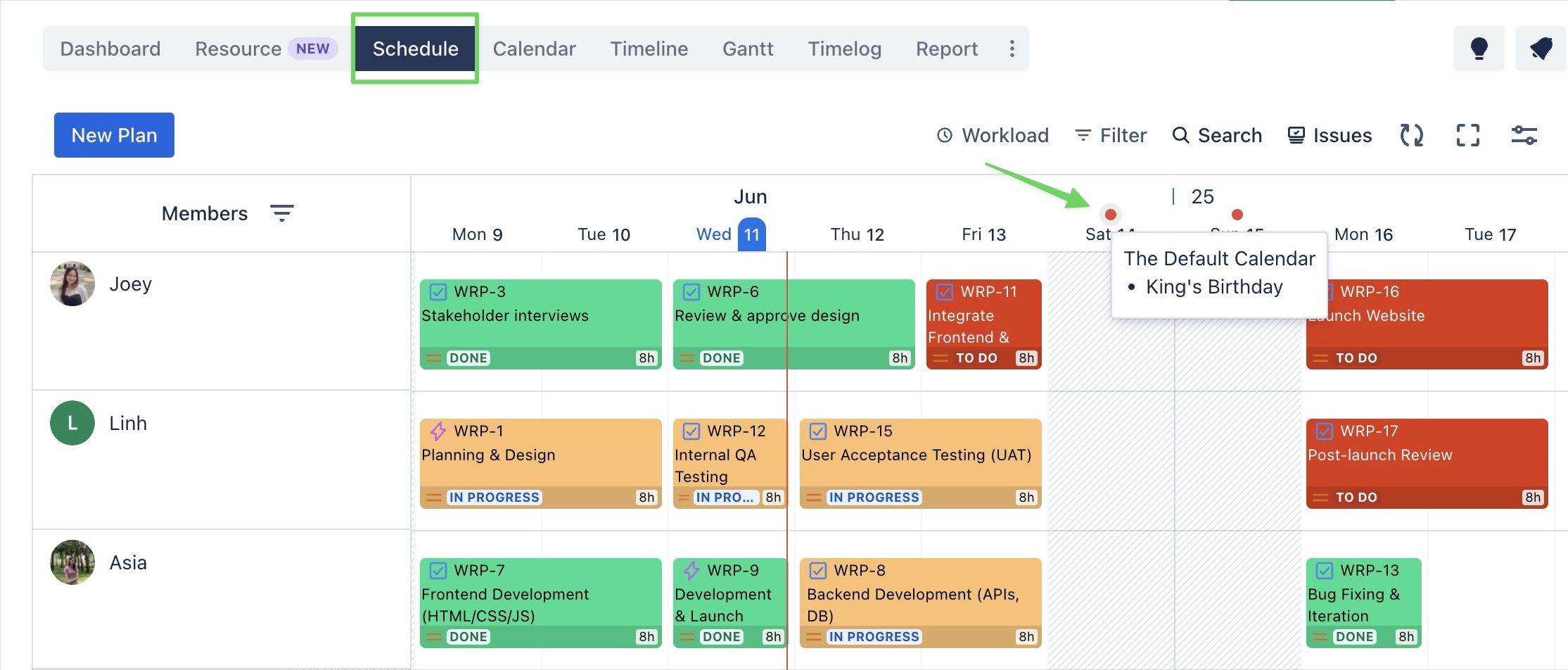
Task: Enter fullscreen mode via expand icon
Action: (x=1467, y=135)
